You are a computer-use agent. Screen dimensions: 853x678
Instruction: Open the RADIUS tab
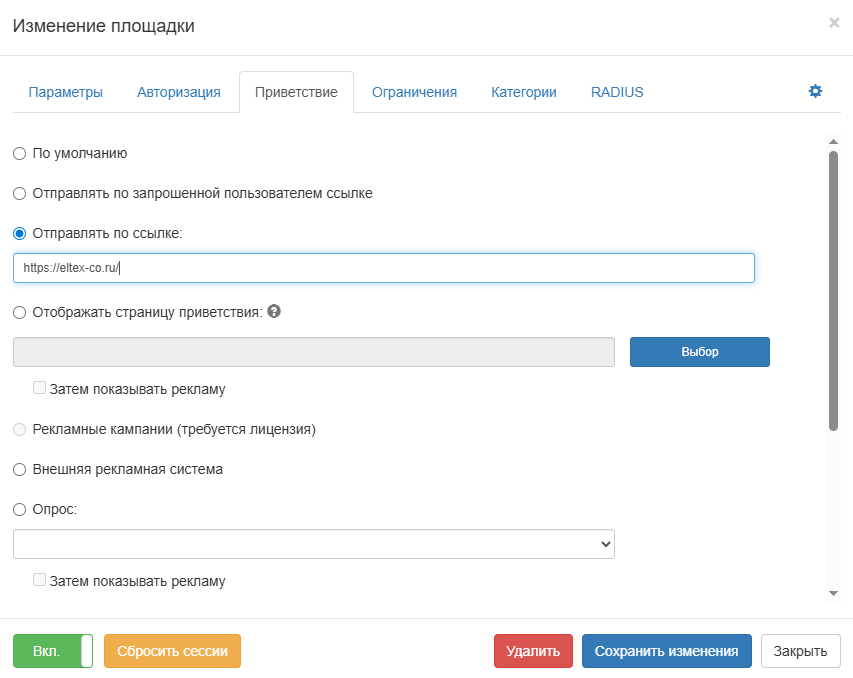[x=617, y=92]
